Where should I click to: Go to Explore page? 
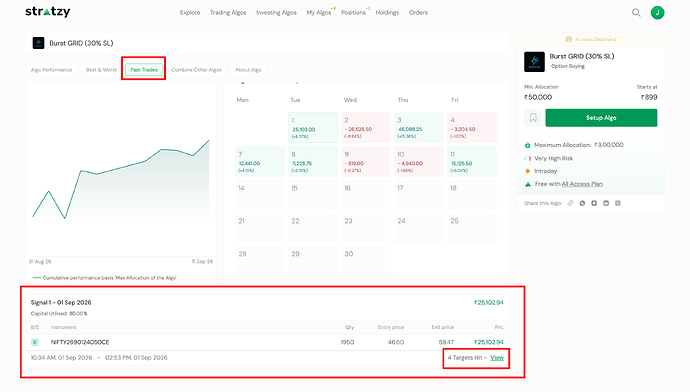coord(190,13)
